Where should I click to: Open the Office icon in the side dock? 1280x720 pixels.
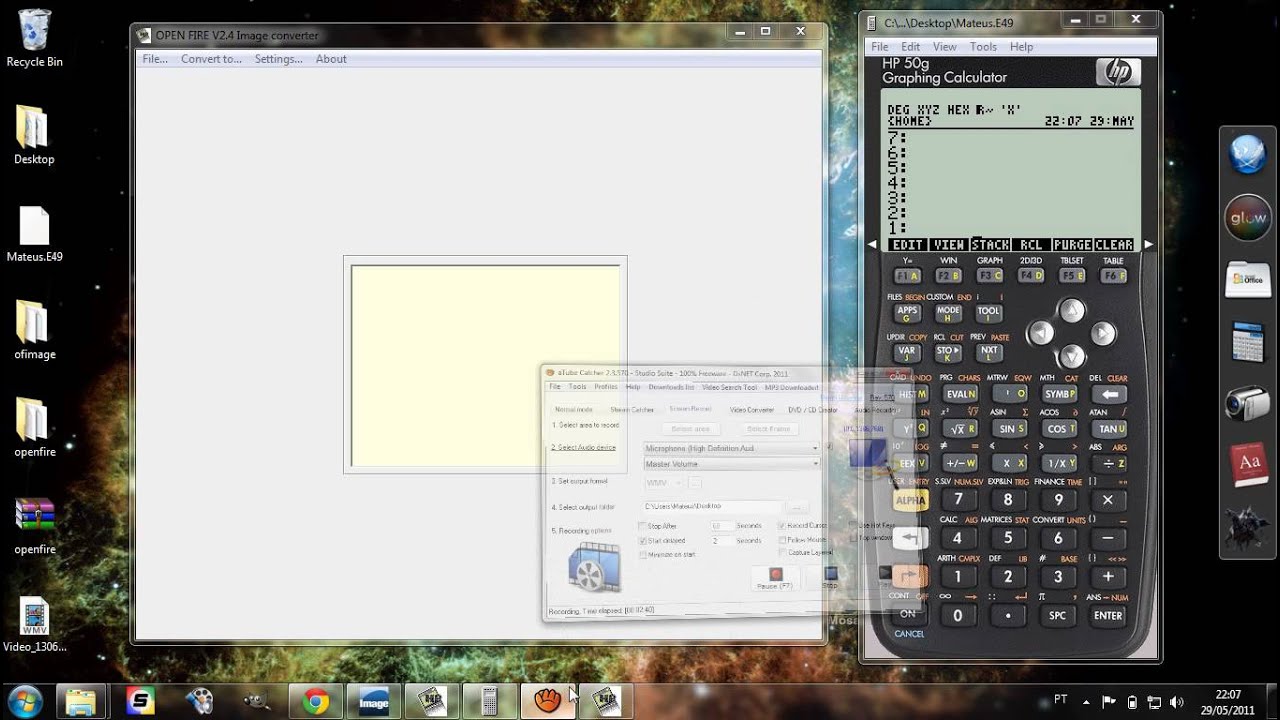click(1247, 279)
